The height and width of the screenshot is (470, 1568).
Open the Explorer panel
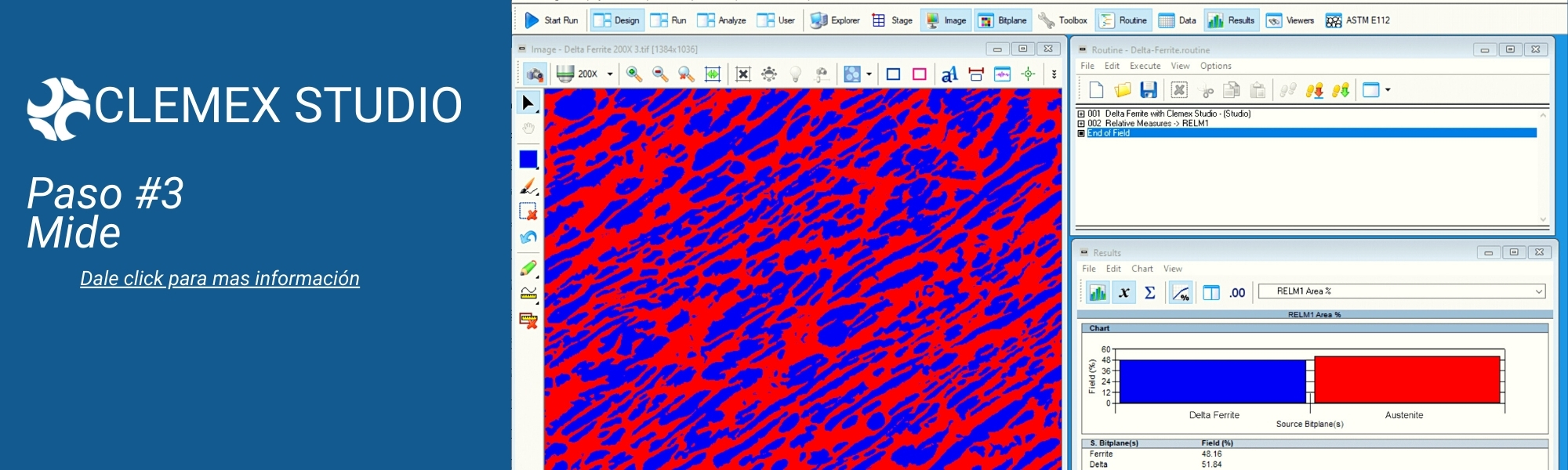point(835,20)
